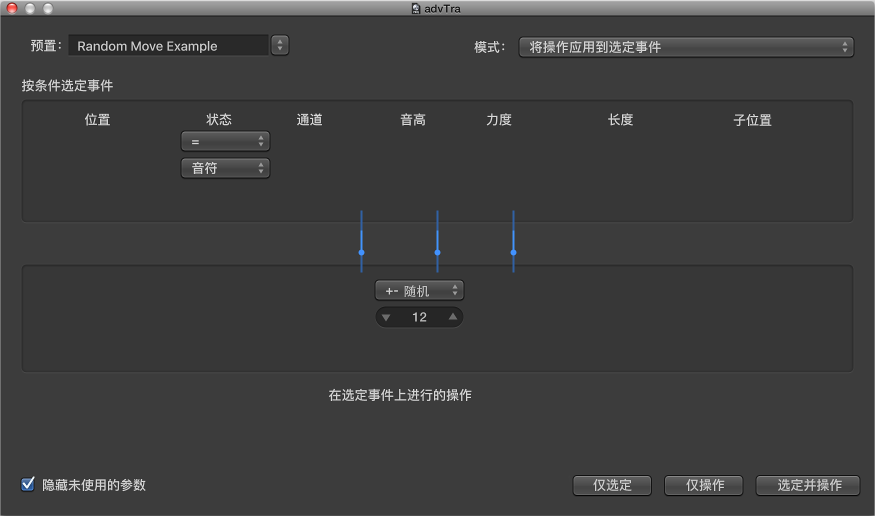Click the 位置 column header
The image size is (878, 518).
click(x=97, y=120)
